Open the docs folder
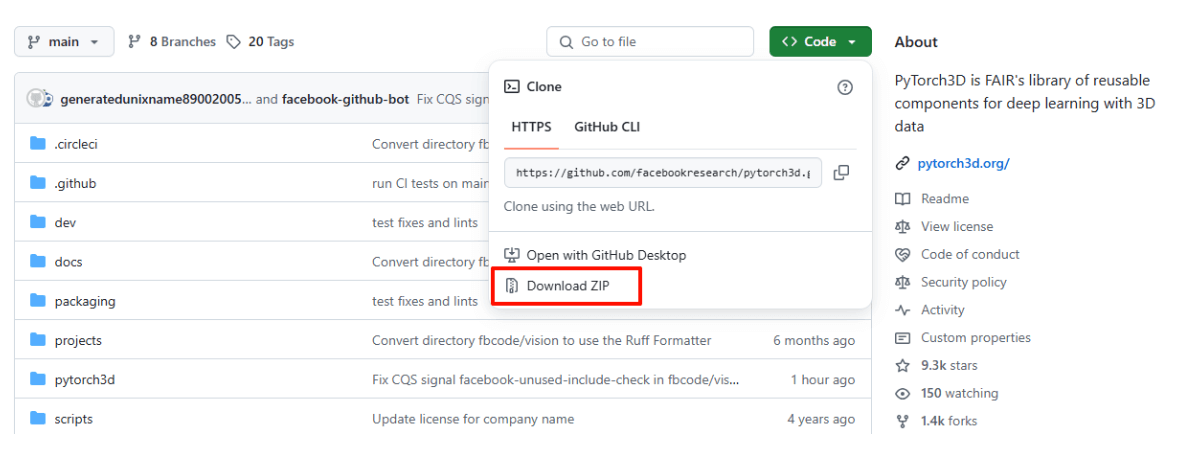Viewport: 1178px width, 454px height. click(68, 262)
